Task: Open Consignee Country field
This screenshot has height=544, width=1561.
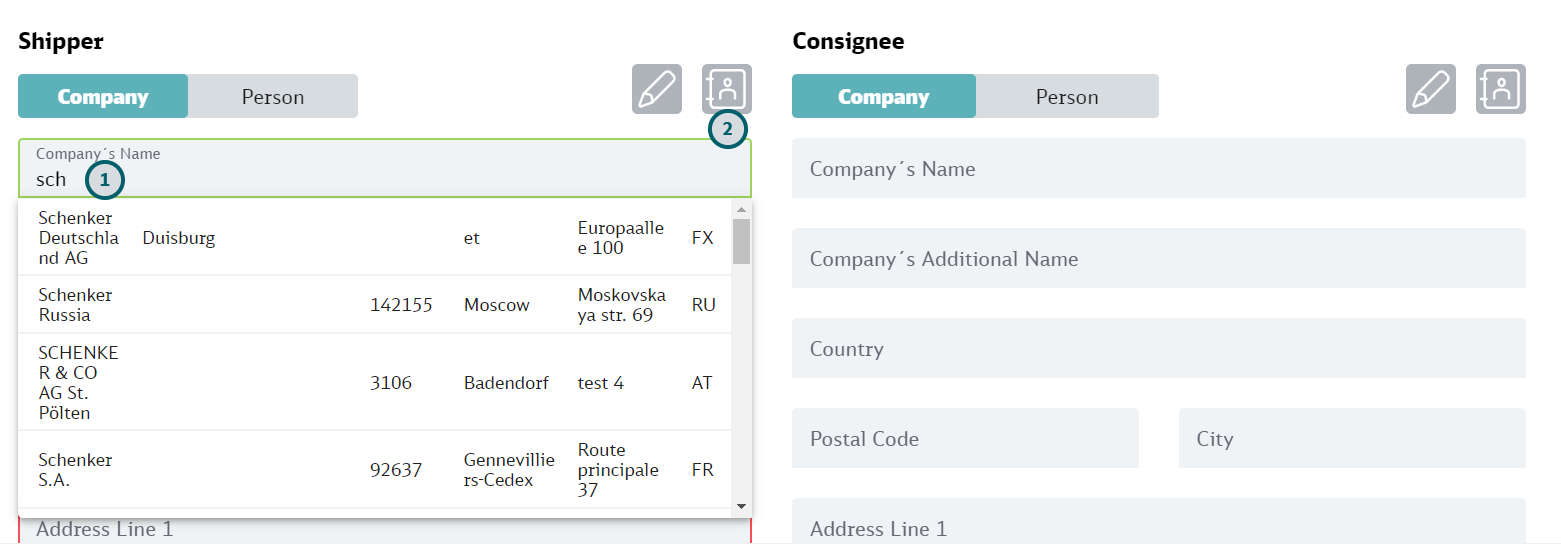Action: pyautogui.click(x=1159, y=348)
